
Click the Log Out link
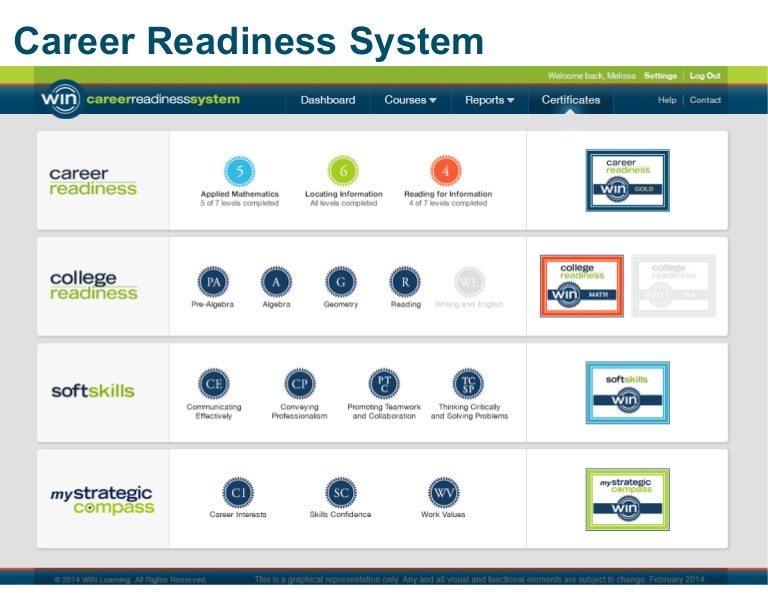pyautogui.click(x=705, y=76)
